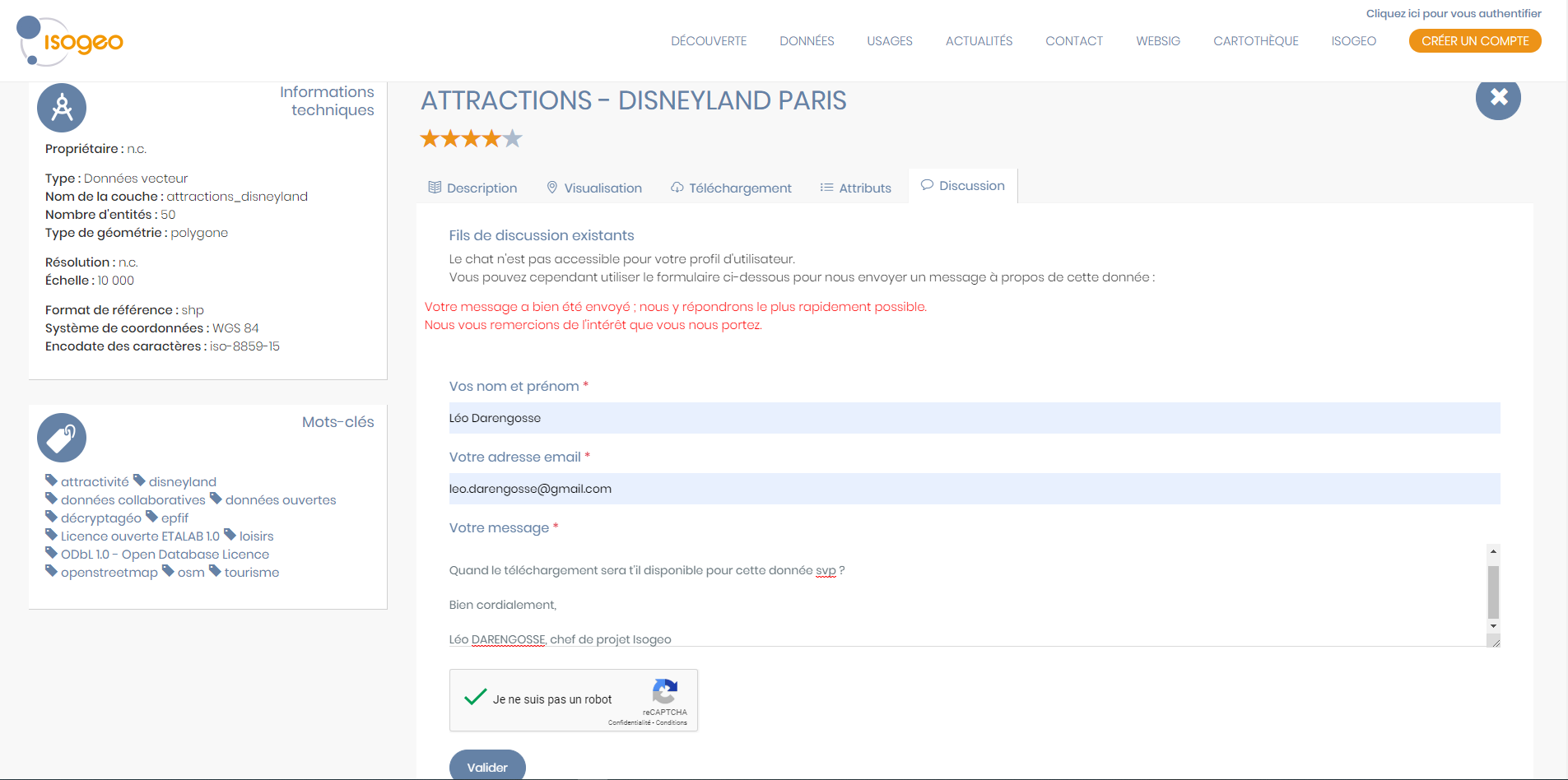Click tag icon next to Licence ouverte ETALAB

(x=51, y=535)
